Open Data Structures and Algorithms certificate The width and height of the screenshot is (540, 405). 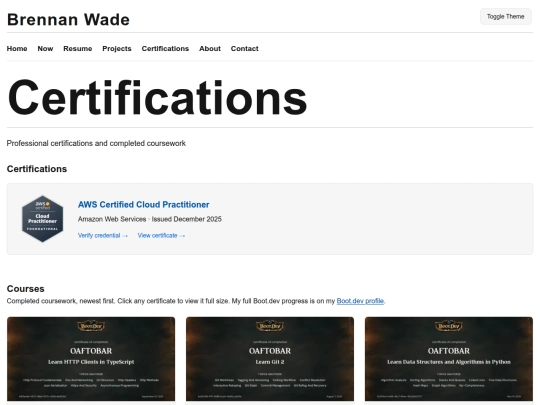[x=449, y=359]
